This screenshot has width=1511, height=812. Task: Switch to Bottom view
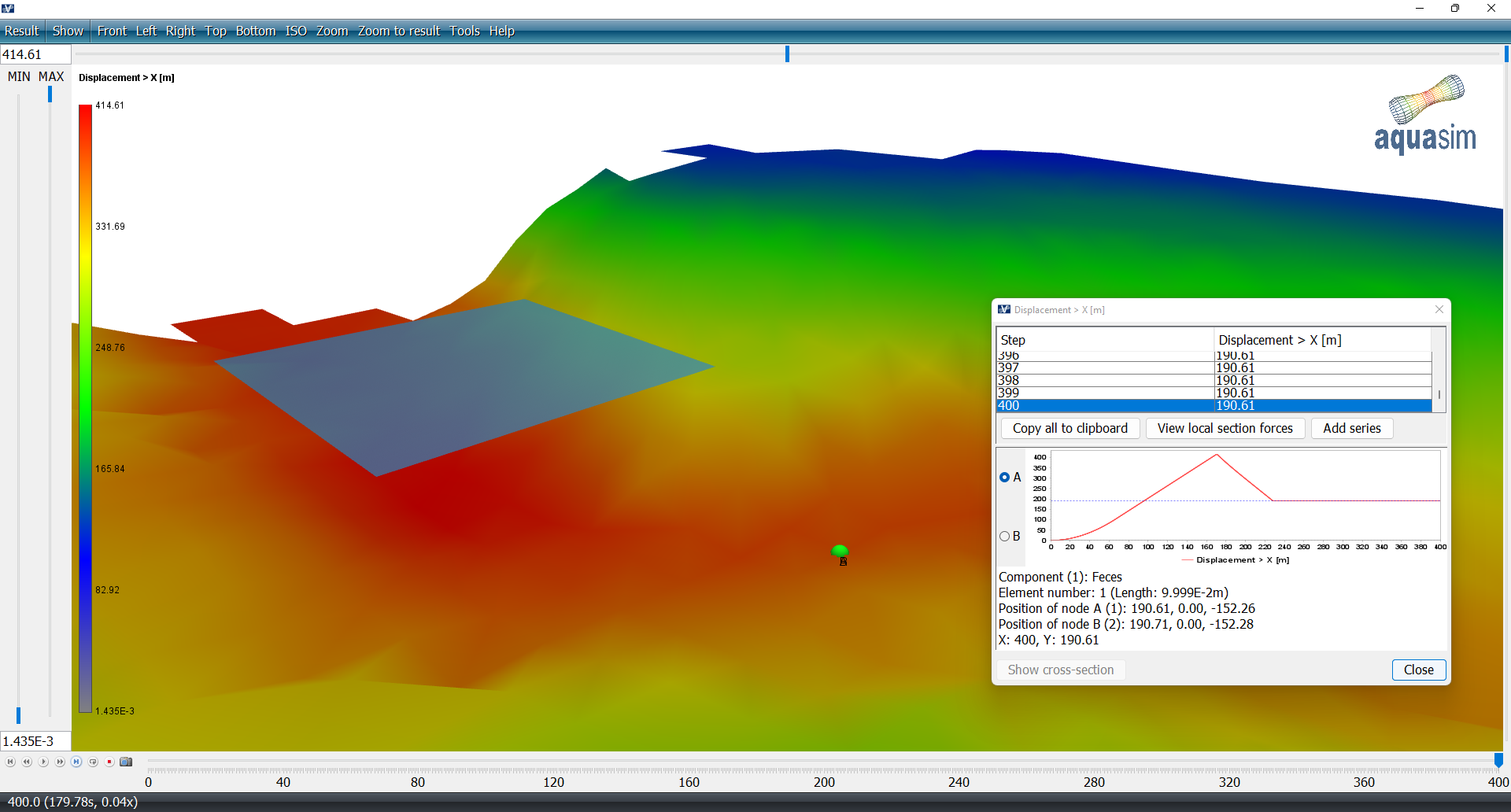pyautogui.click(x=256, y=31)
